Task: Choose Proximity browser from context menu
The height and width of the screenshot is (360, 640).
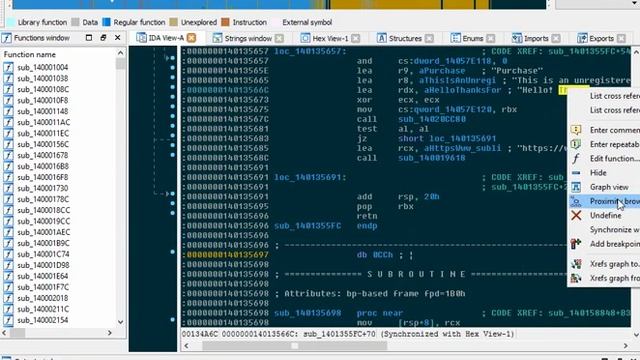Action: (604, 202)
